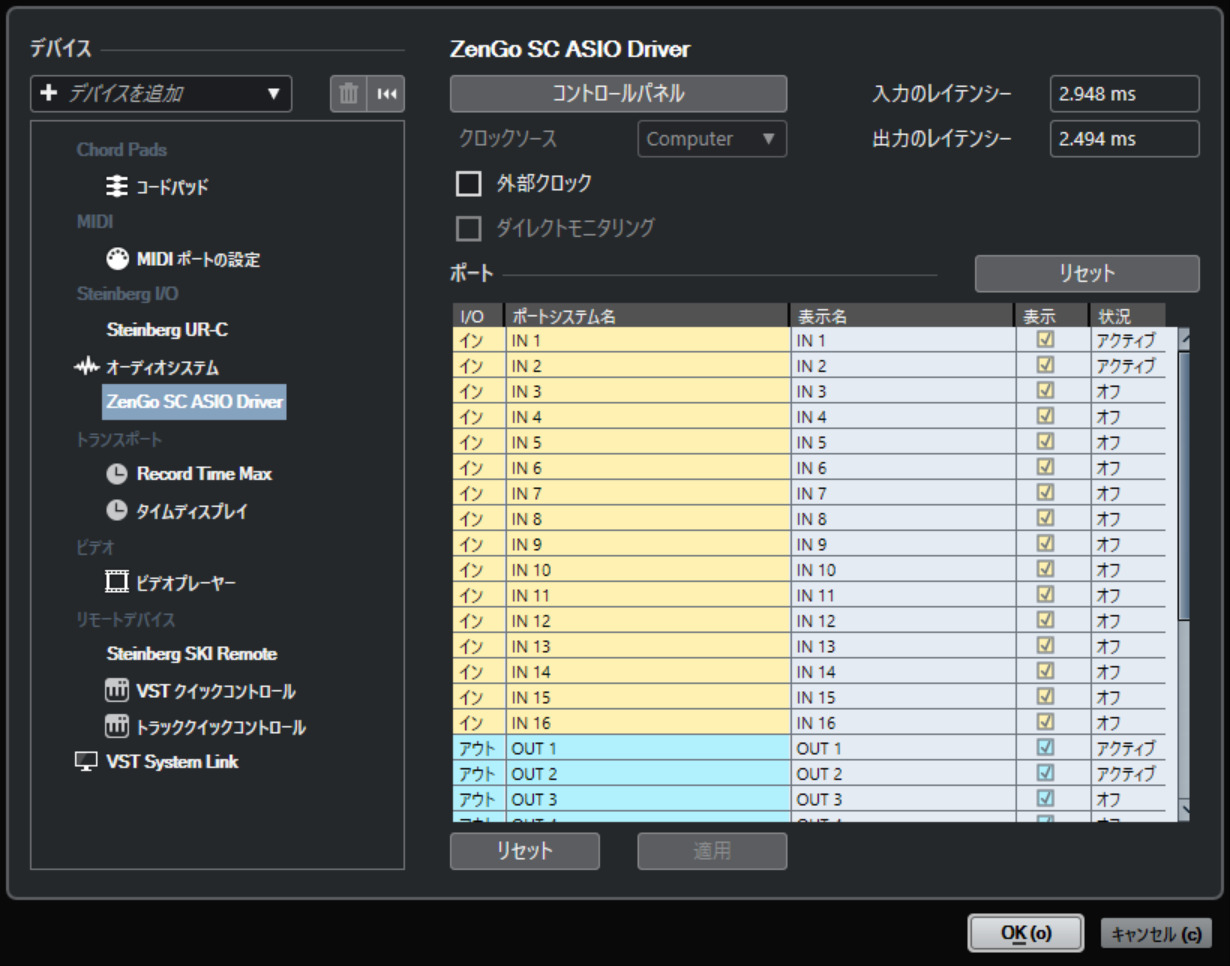Select the オーディオシステム entry
This screenshot has width=1230, height=966.
[163, 367]
